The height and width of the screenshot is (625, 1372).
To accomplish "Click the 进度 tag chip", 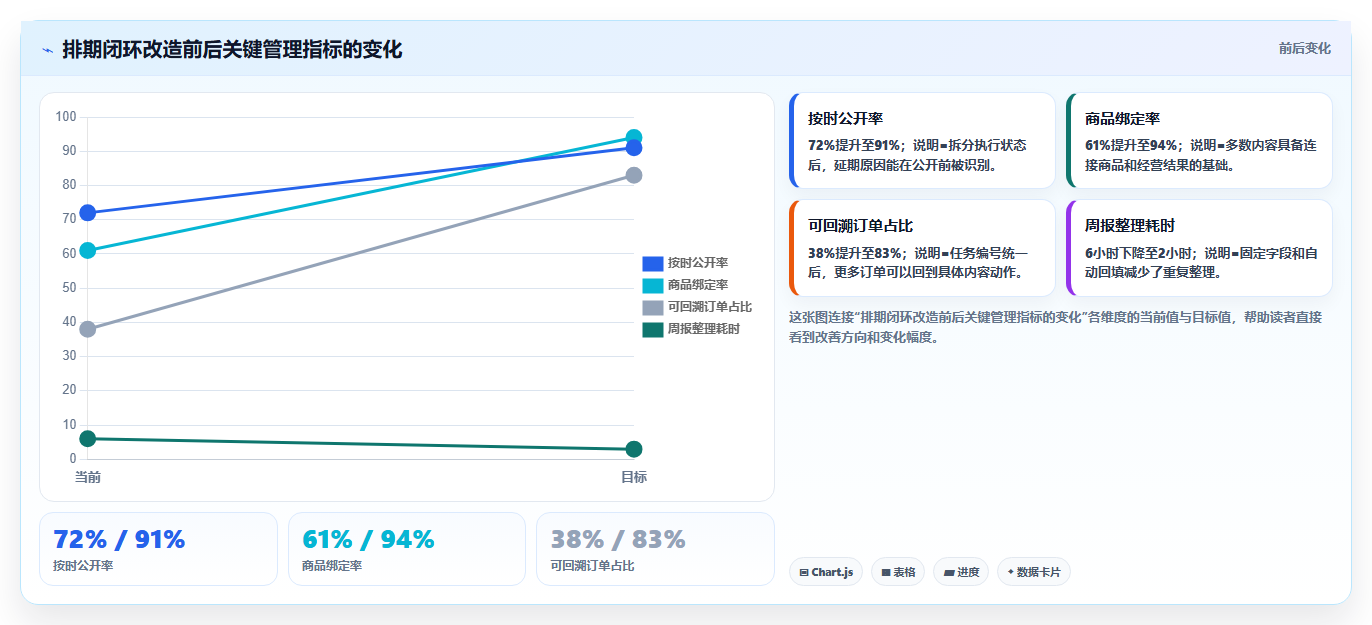I will [961, 572].
